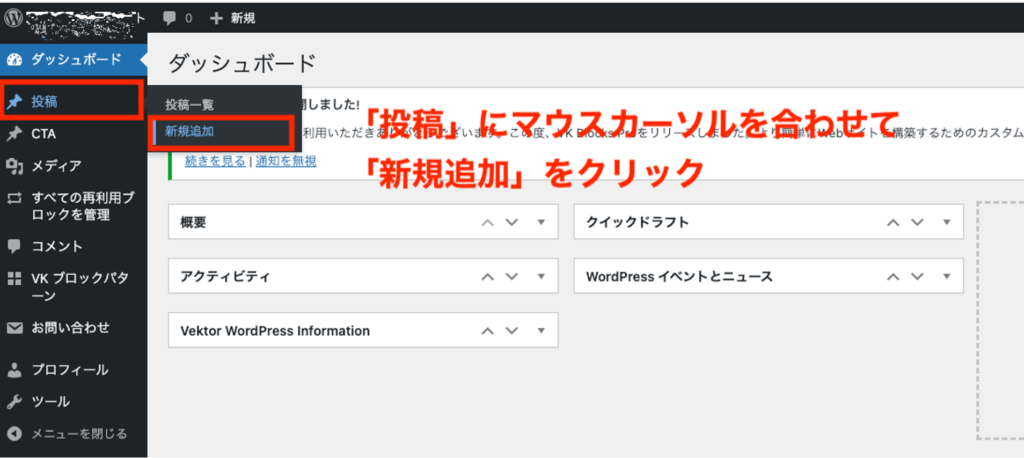Open the CTA menu item
The width and height of the screenshot is (1024, 458).
(x=74, y=134)
